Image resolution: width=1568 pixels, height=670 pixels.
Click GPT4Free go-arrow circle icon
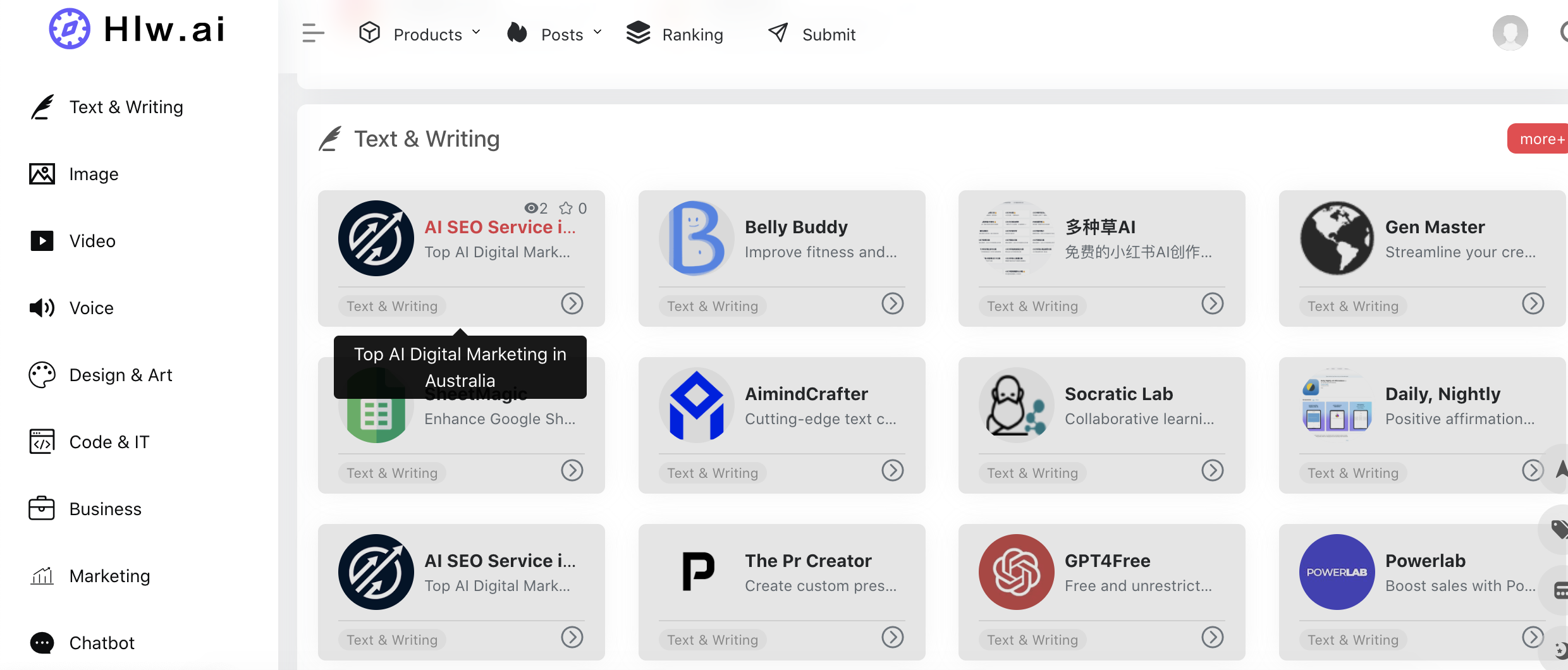1213,638
